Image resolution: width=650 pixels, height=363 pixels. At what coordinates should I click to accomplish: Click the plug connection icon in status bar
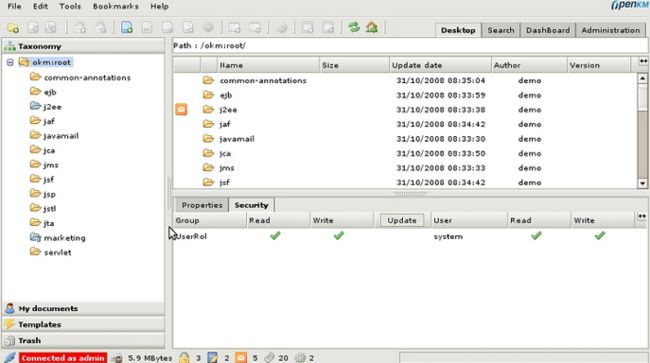coord(10,357)
